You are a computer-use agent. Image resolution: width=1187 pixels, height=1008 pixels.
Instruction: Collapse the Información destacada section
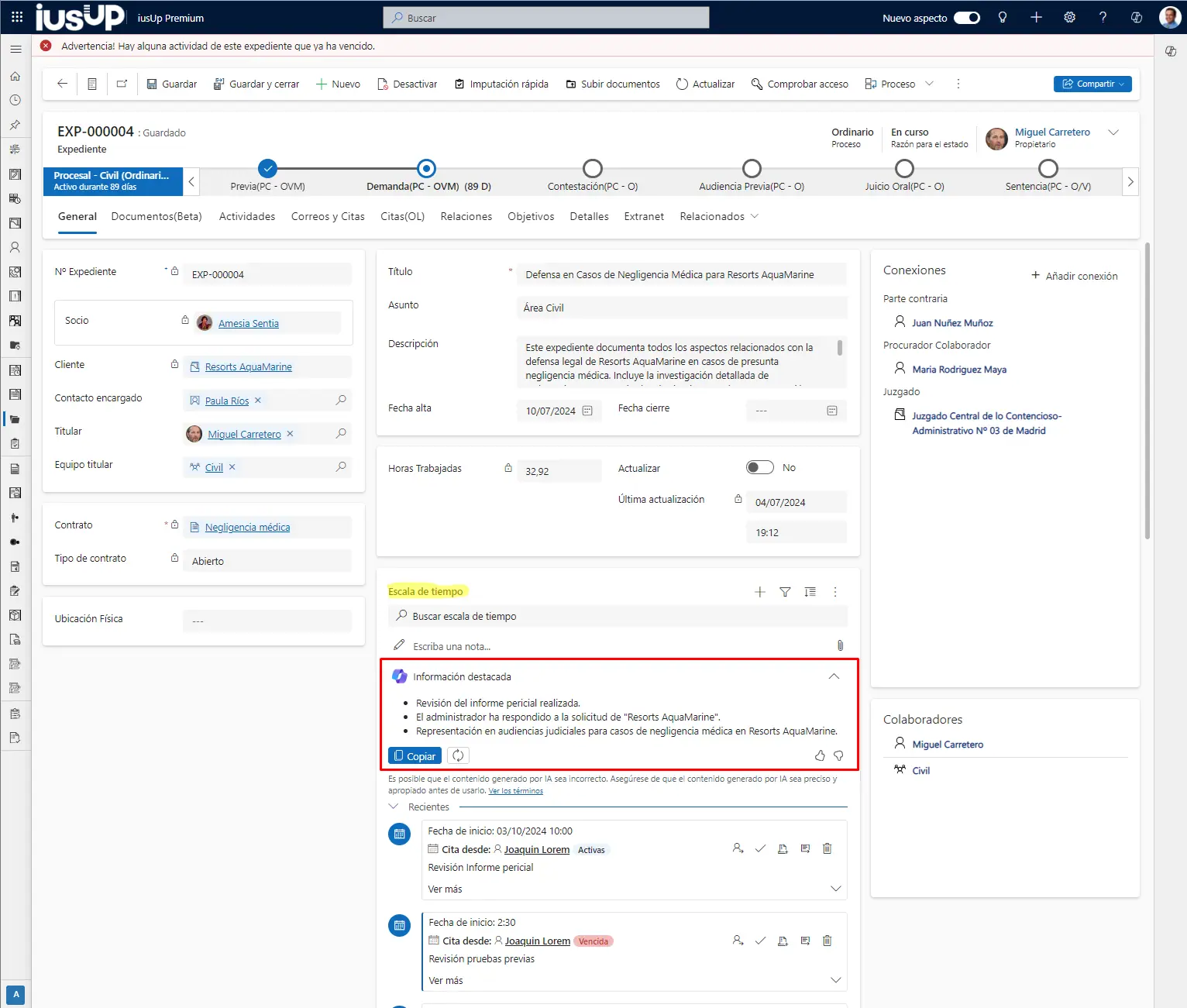point(834,676)
